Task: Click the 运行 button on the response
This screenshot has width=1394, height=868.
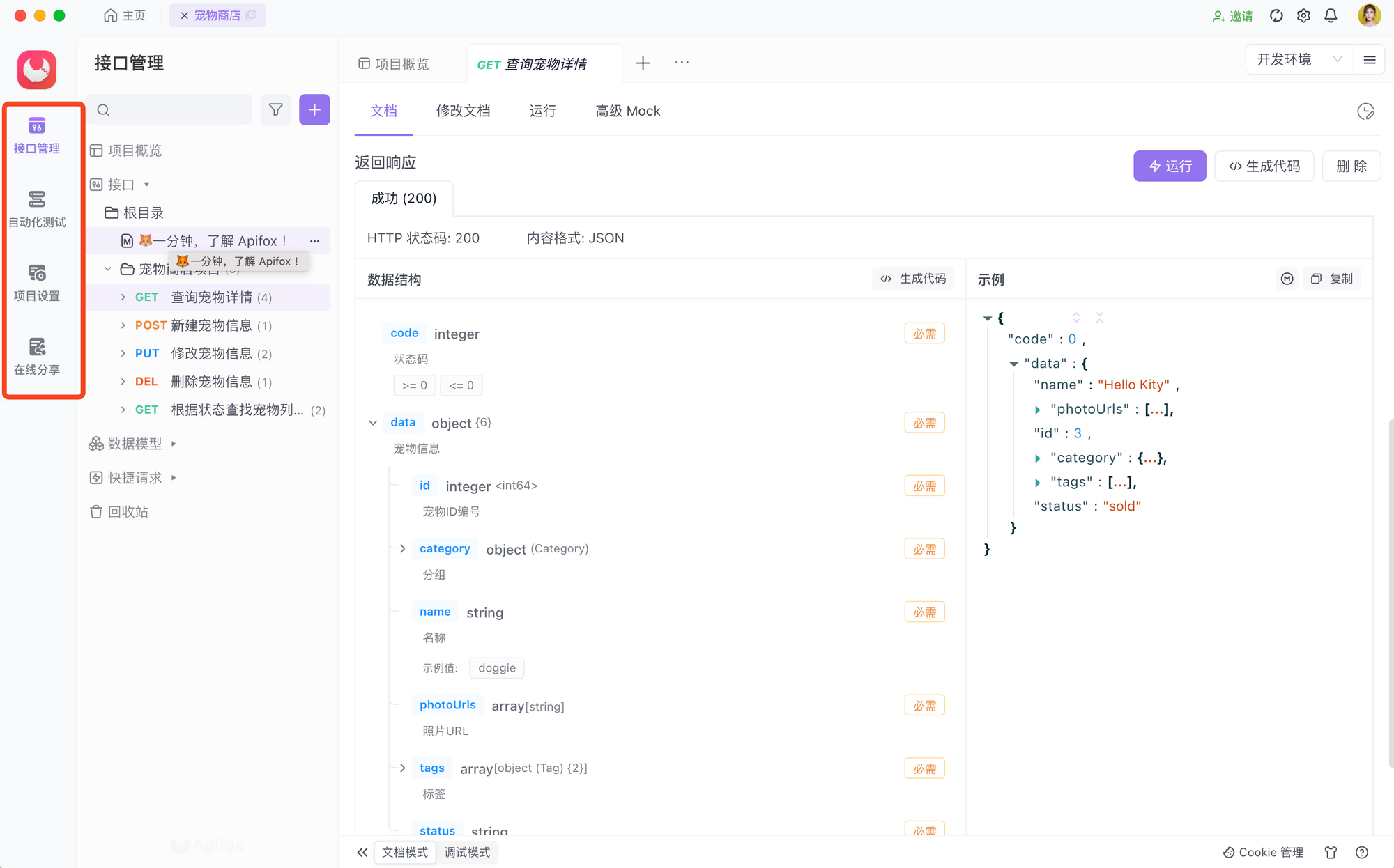Action: tap(1170, 166)
